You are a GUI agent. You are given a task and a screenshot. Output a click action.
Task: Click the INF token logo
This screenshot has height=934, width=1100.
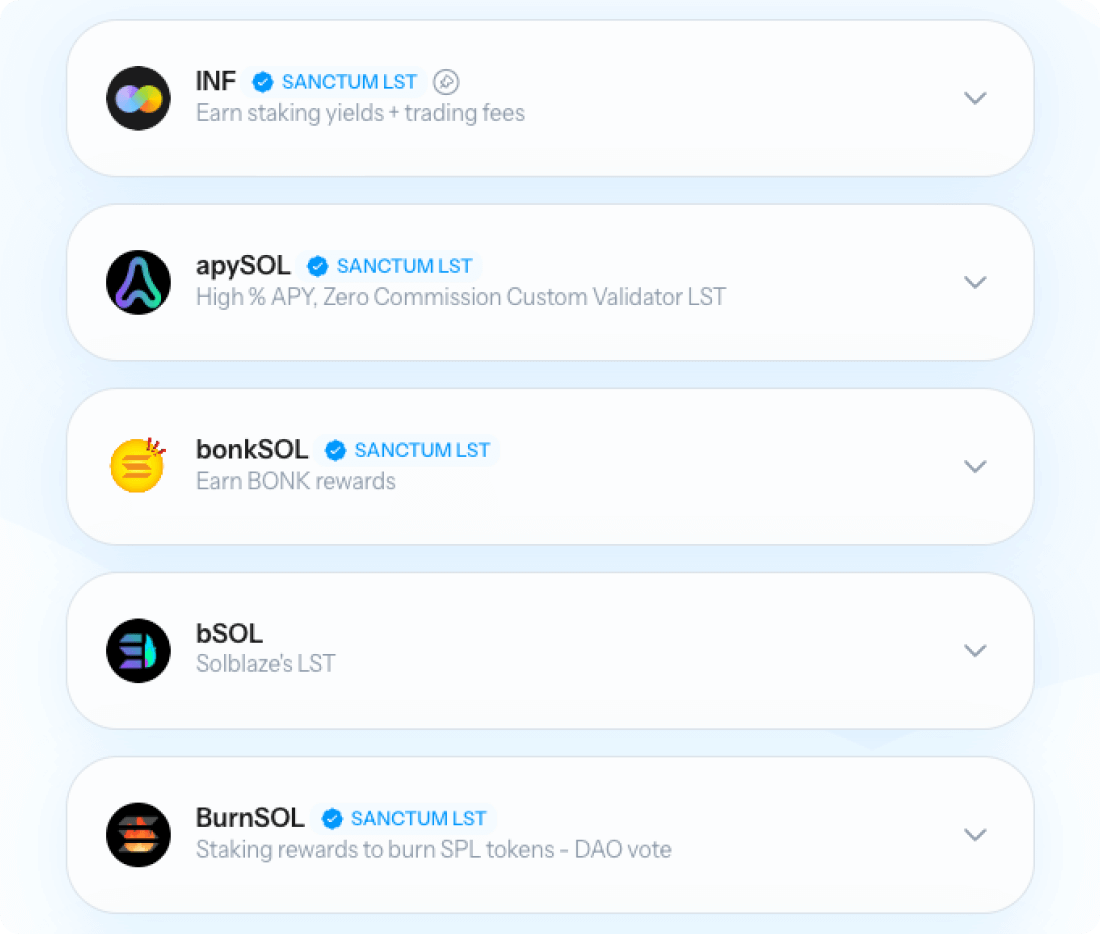[138, 98]
